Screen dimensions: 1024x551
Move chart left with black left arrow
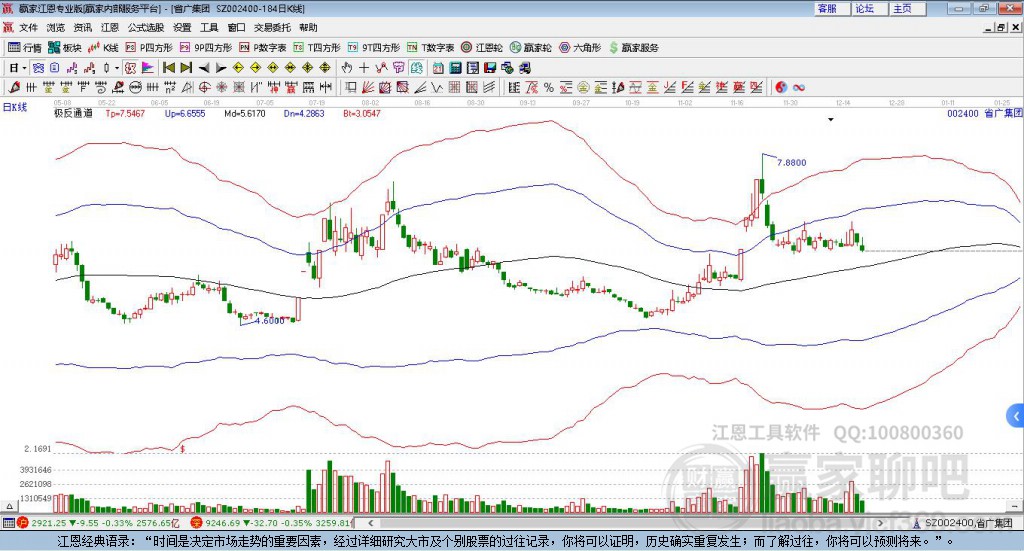204,67
